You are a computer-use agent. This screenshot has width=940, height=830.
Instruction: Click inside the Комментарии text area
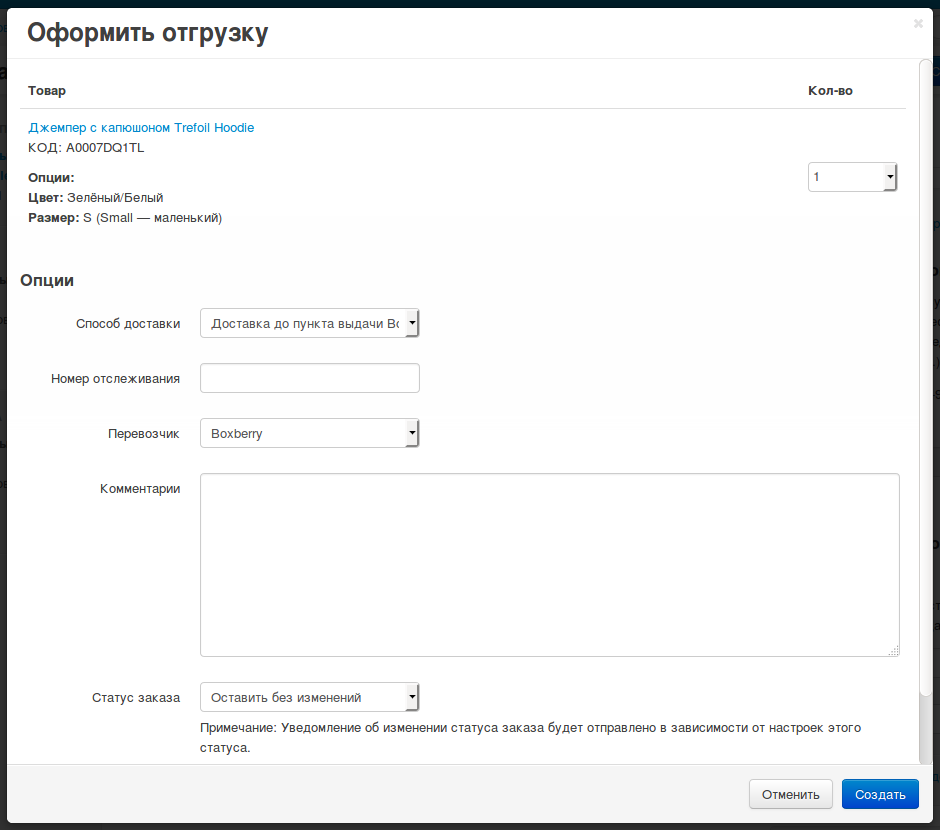tap(549, 564)
